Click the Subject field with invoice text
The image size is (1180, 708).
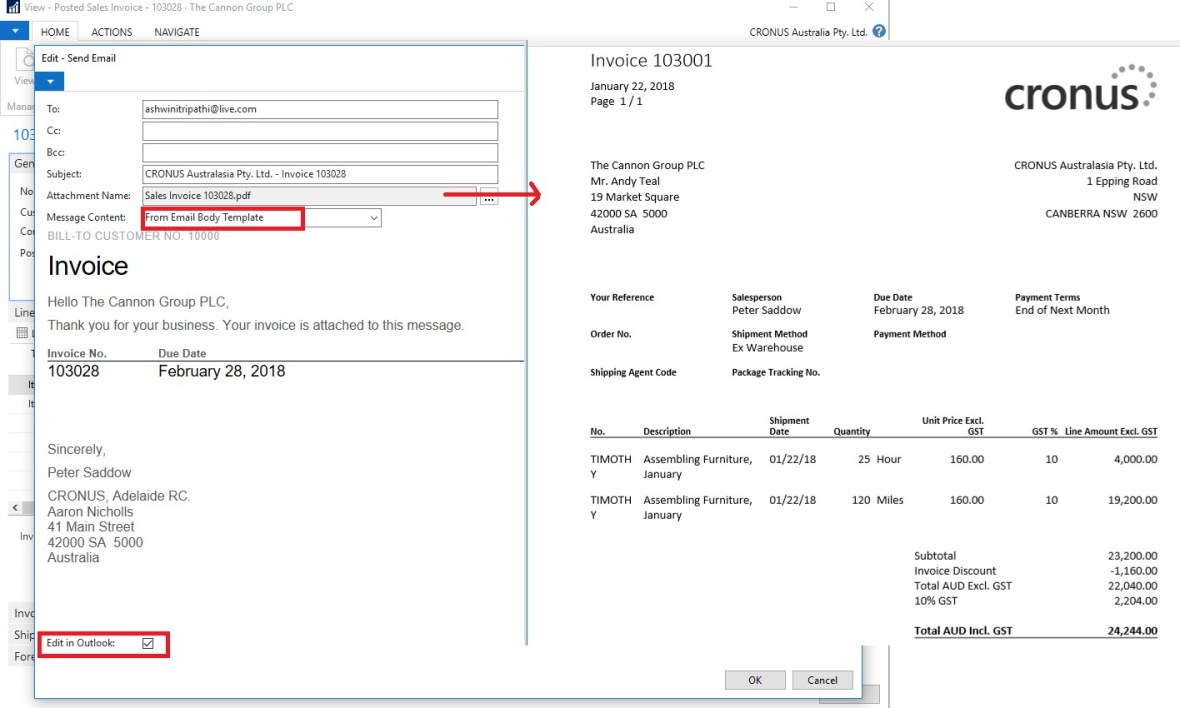320,174
